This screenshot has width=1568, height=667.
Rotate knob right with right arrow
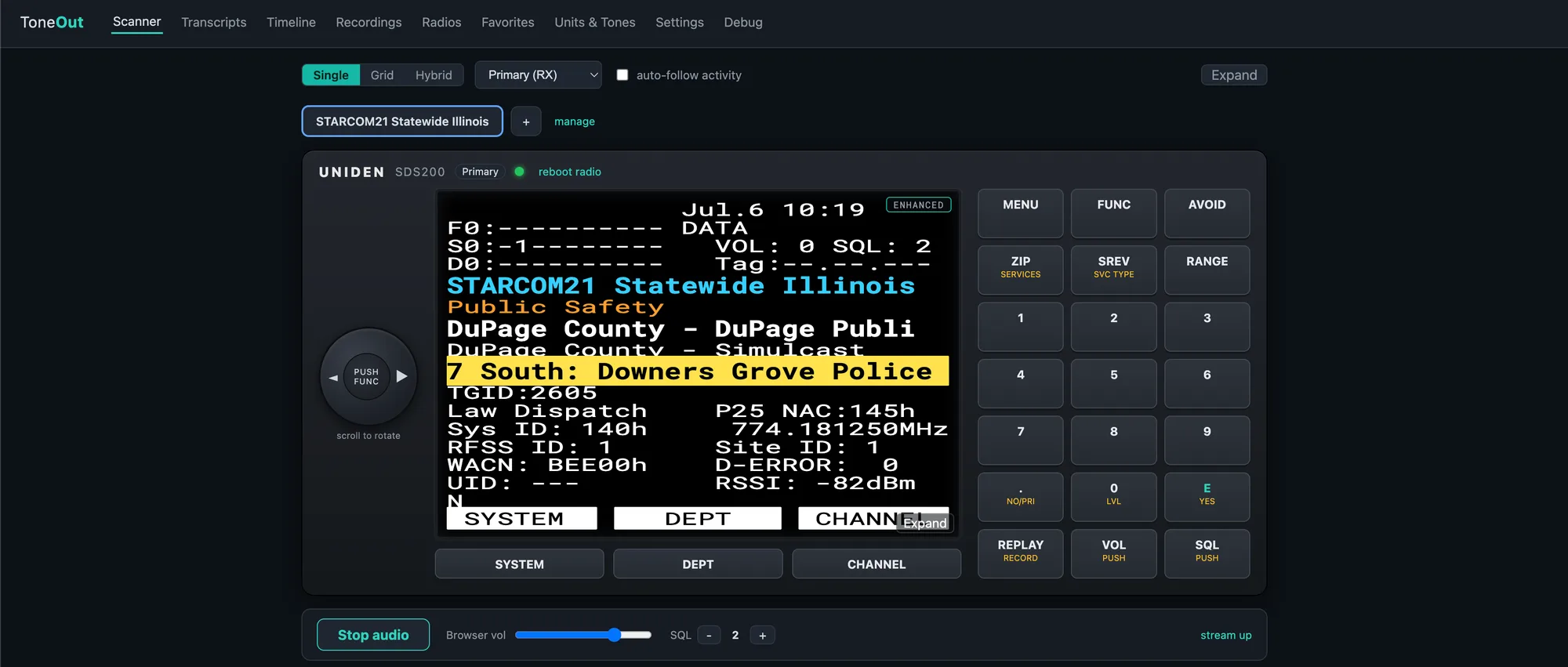tap(402, 376)
